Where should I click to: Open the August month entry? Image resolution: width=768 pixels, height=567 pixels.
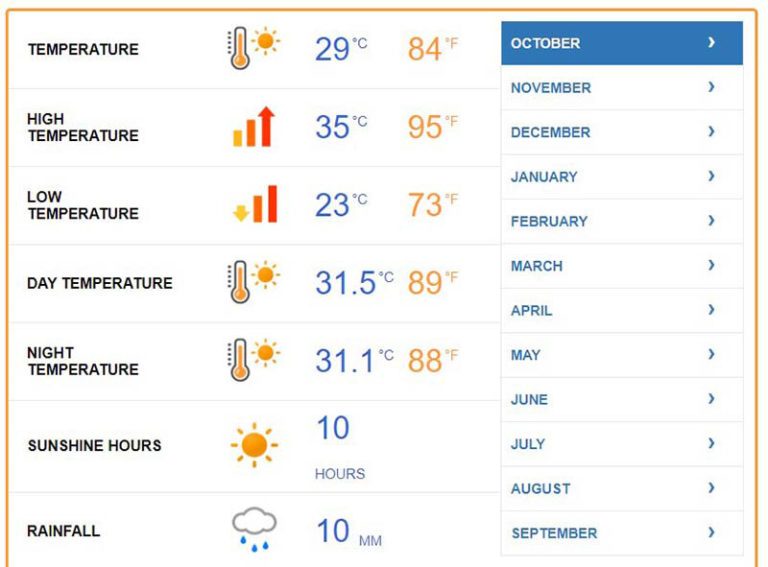(x=540, y=489)
